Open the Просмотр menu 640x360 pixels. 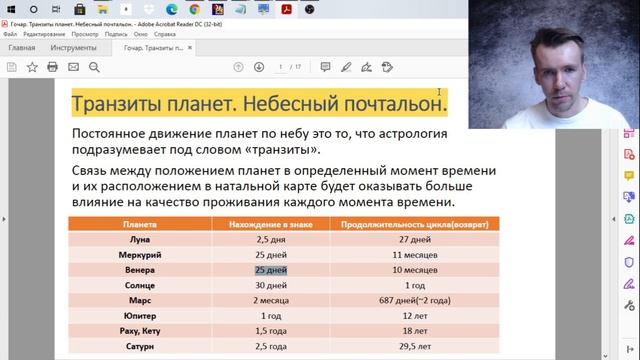coord(85,34)
